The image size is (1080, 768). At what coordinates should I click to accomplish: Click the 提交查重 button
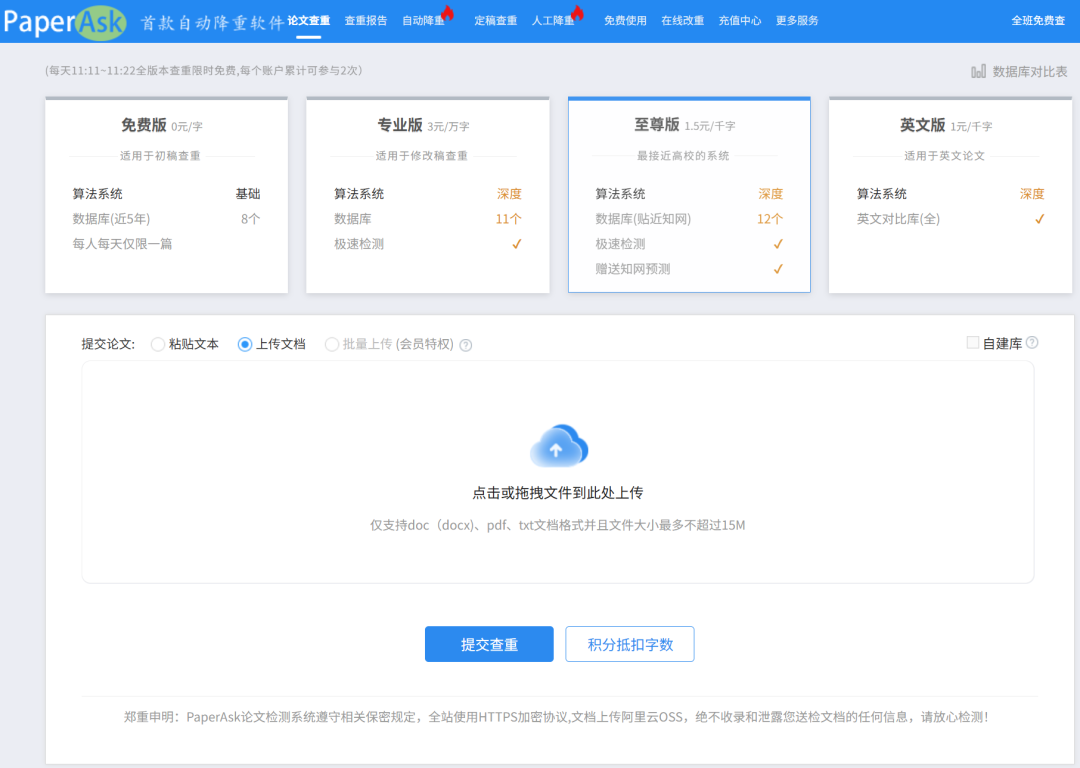tap(489, 645)
